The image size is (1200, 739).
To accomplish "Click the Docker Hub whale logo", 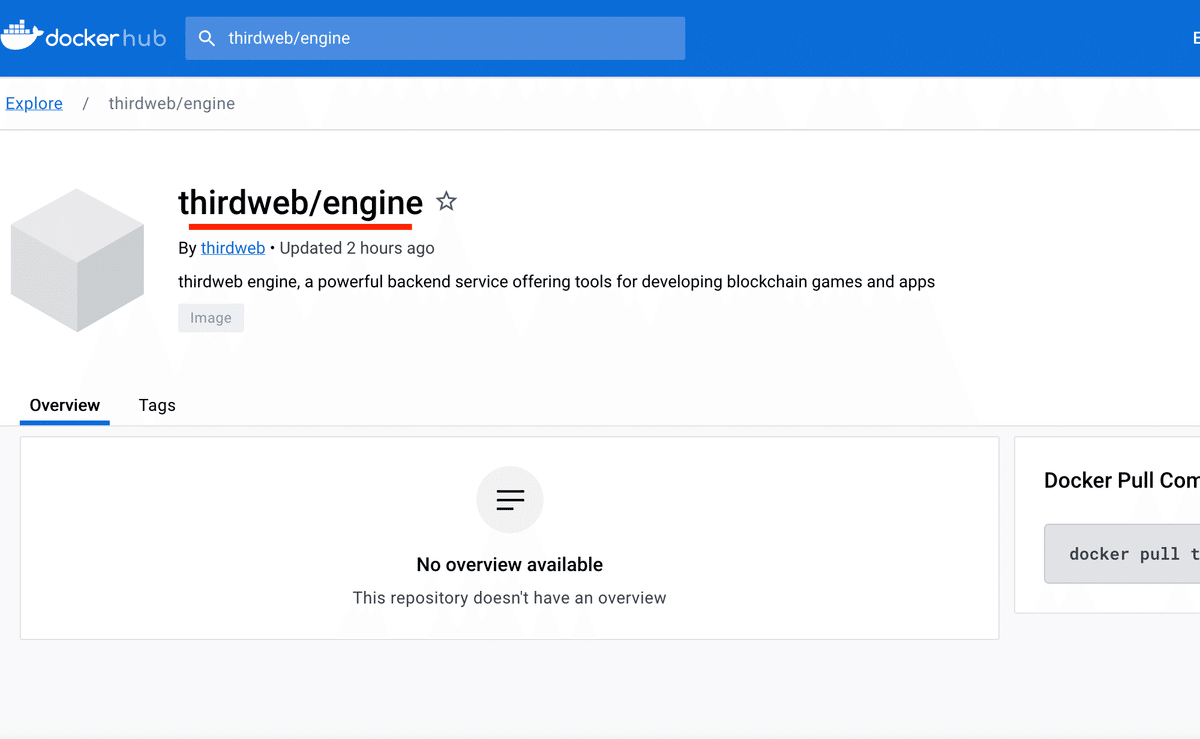I will pyautogui.click(x=22, y=37).
